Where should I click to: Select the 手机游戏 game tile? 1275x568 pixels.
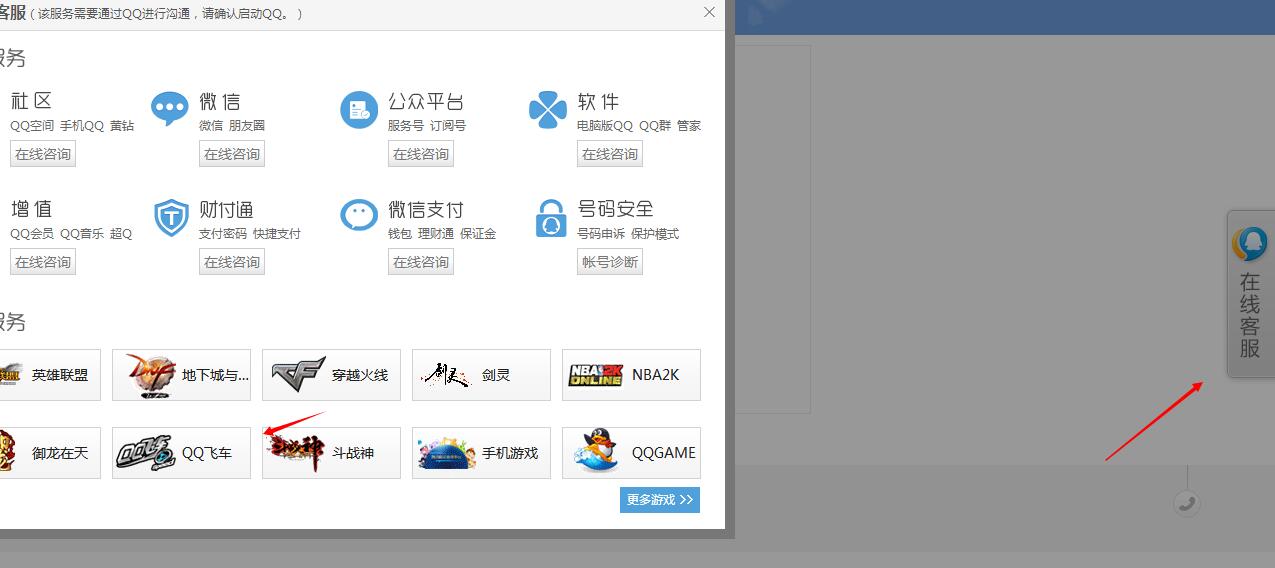(x=481, y=453)
